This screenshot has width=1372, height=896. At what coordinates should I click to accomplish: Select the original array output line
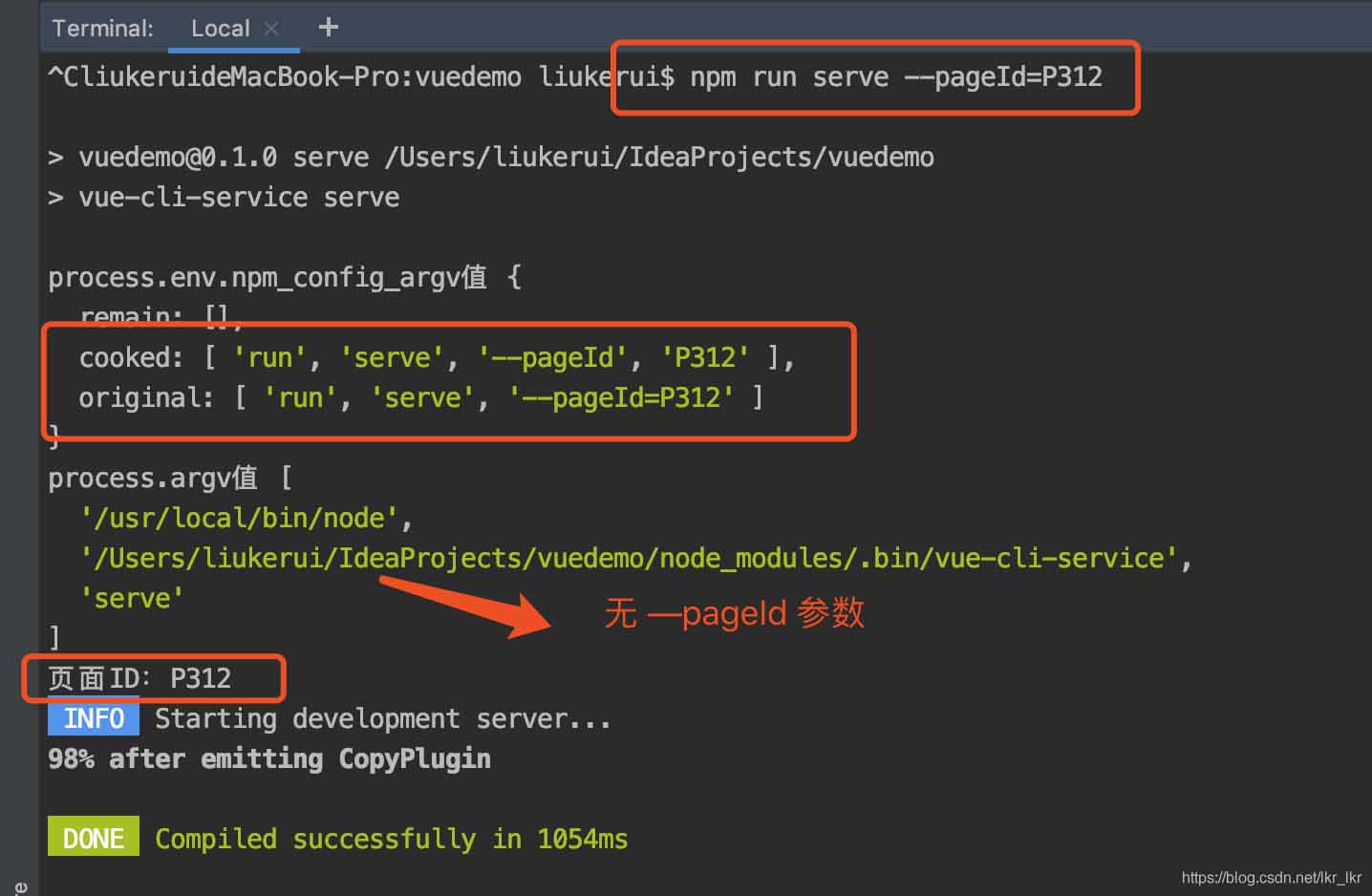pos(420,398)
